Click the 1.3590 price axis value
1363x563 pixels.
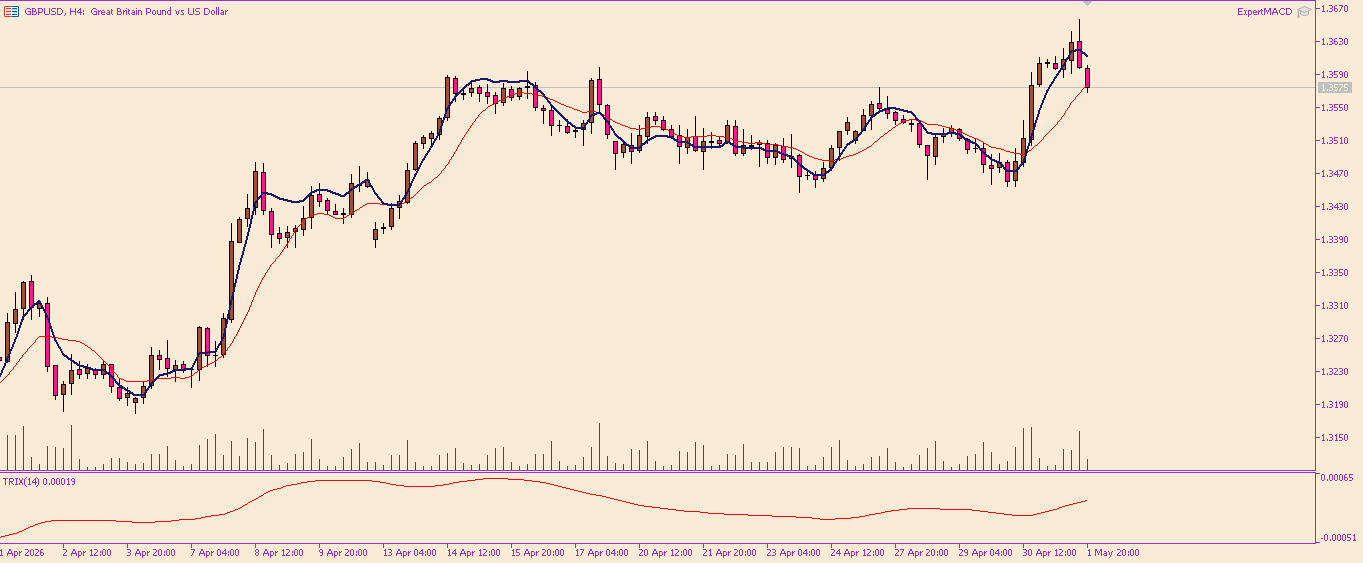[x=1334, y=75]
